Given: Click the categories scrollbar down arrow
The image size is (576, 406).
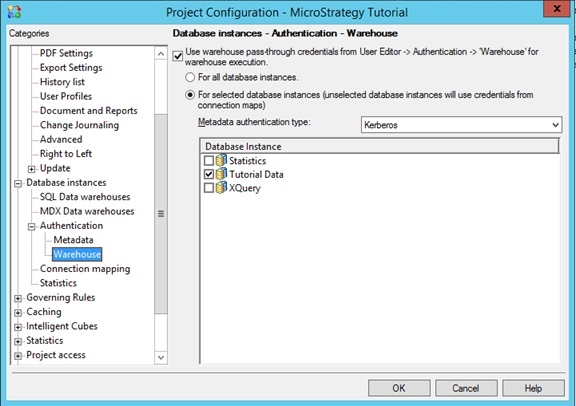Looking at the screenshot, I should (161, 357).
